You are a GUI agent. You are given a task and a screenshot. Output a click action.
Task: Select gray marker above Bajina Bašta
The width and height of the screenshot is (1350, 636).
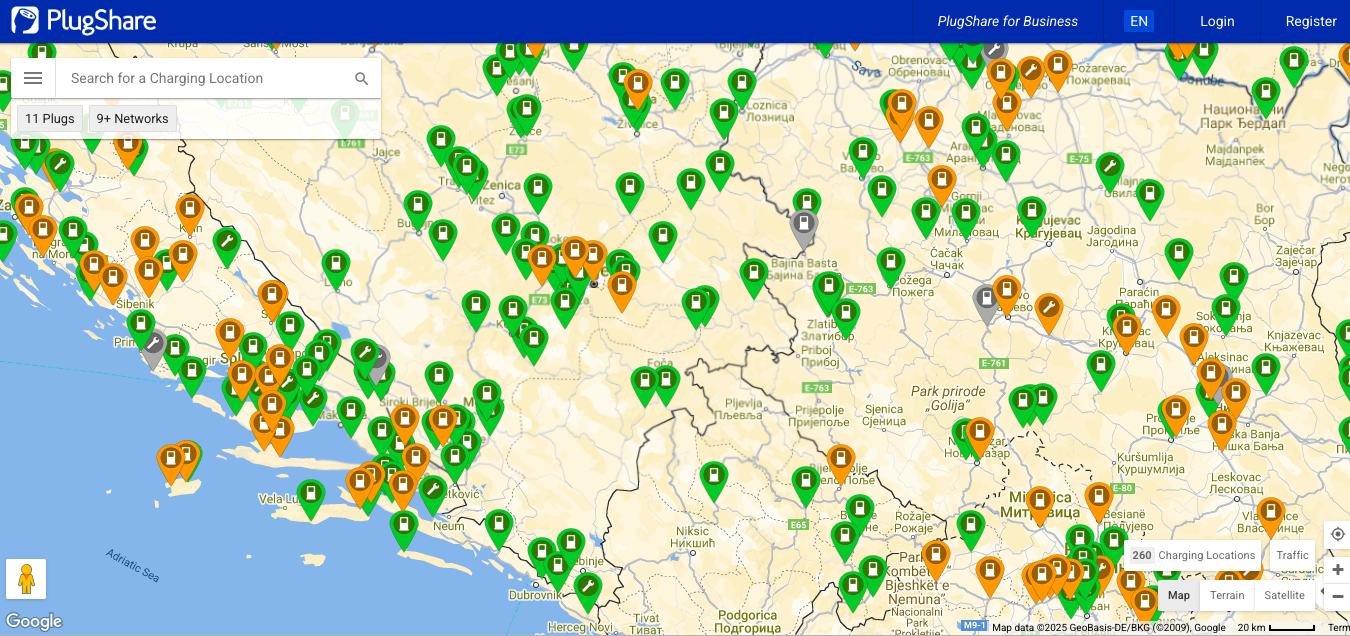[804, 227]
